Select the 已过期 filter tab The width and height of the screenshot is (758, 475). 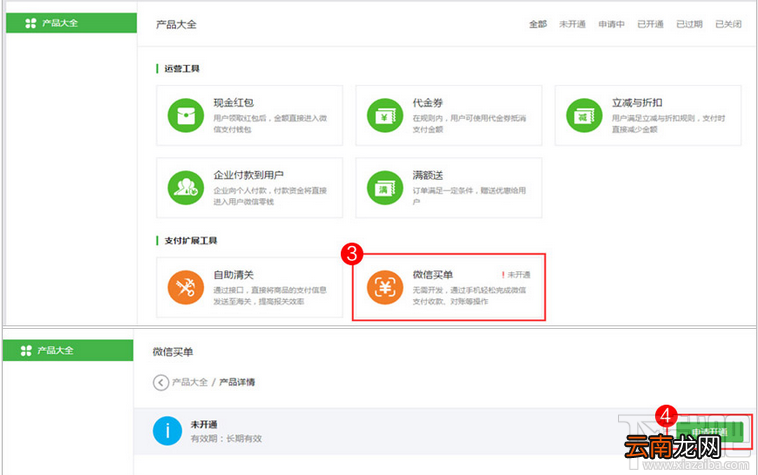689,24
